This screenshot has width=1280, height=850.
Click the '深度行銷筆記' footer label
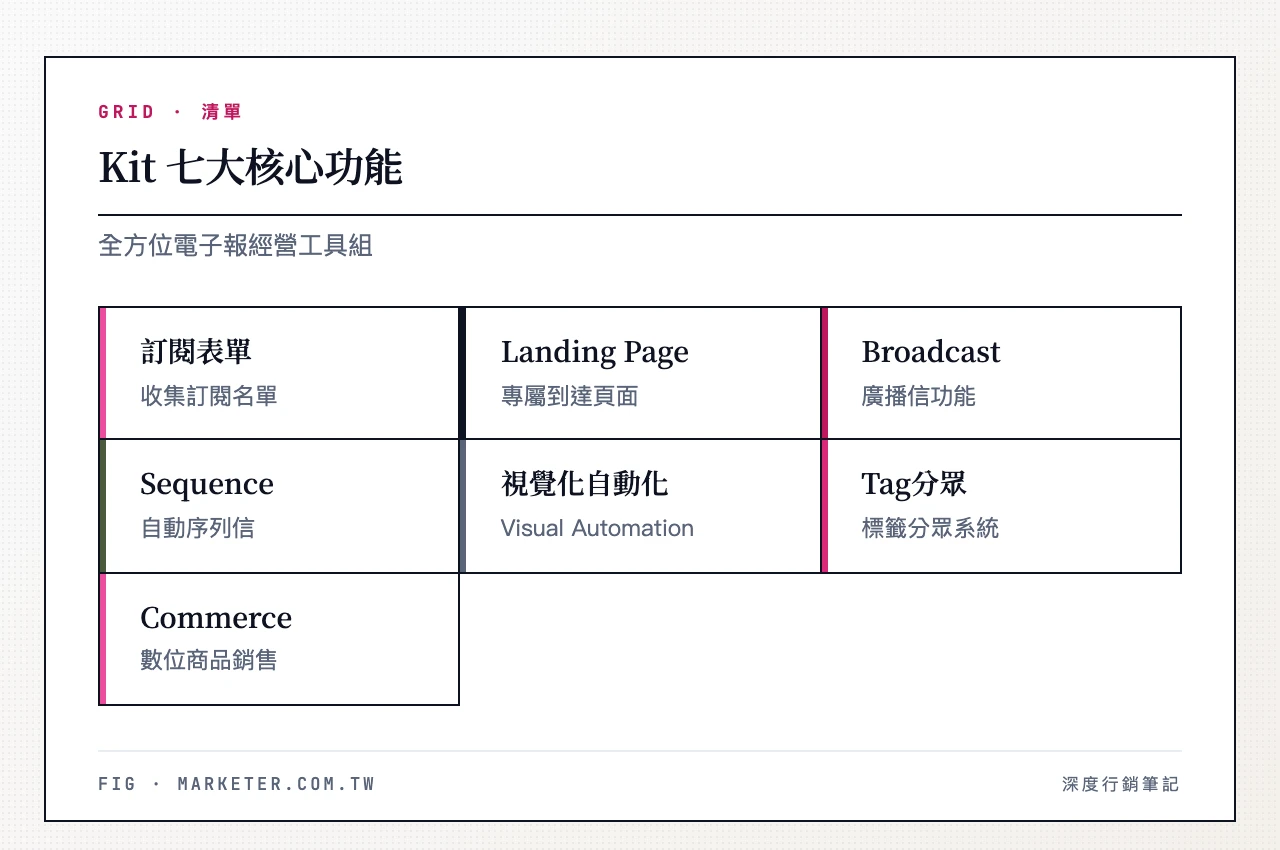click(x=1121, y=784)
